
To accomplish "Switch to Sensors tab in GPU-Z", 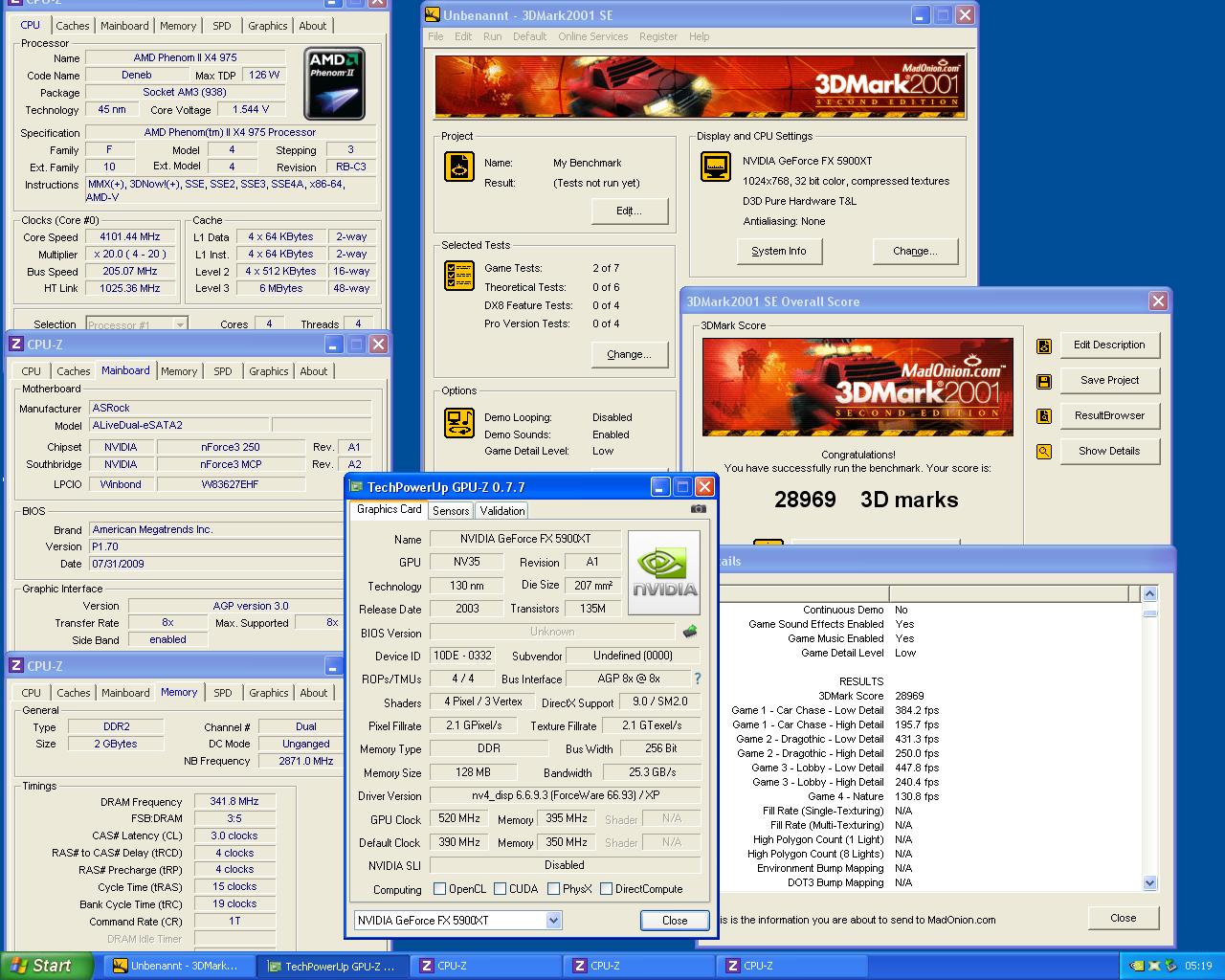I will [x=451, y=511].
